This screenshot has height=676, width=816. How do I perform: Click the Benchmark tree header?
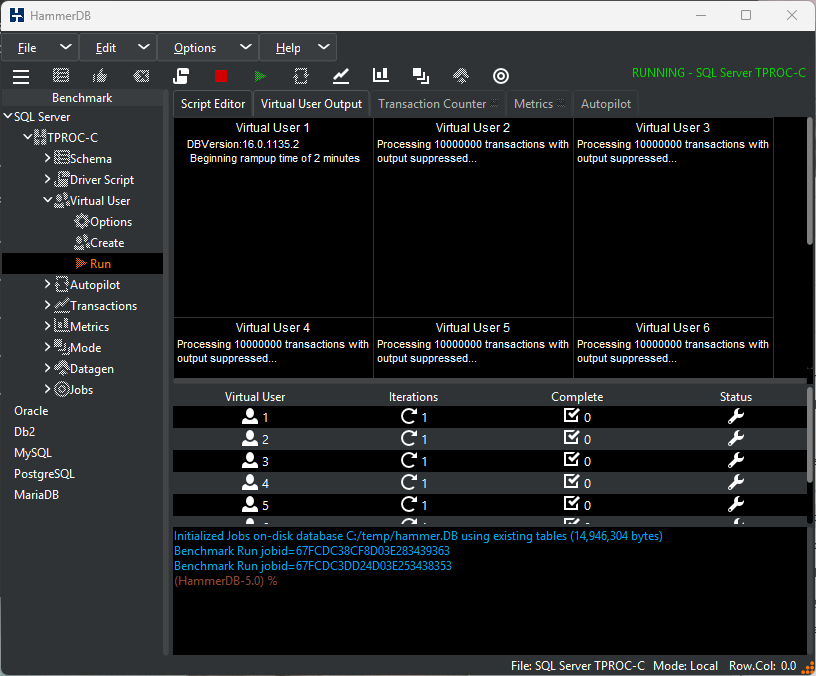pyautogui.click(x=82, y=98)
